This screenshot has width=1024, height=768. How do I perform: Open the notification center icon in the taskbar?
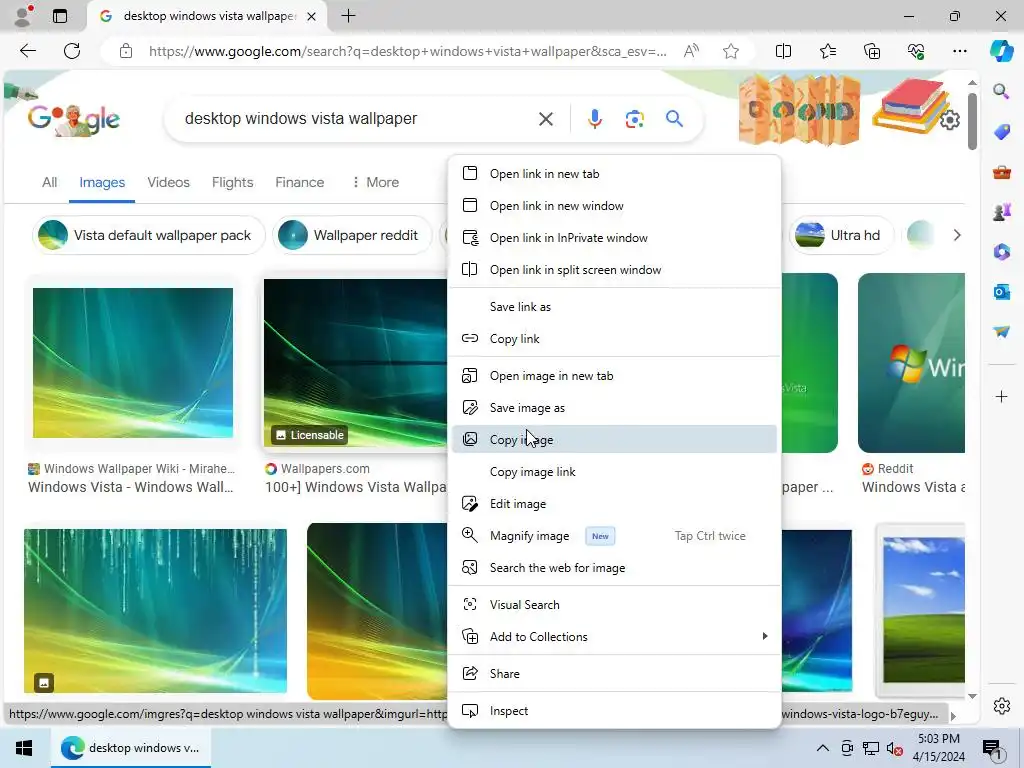pyautogui.click(x=993, y=749)
